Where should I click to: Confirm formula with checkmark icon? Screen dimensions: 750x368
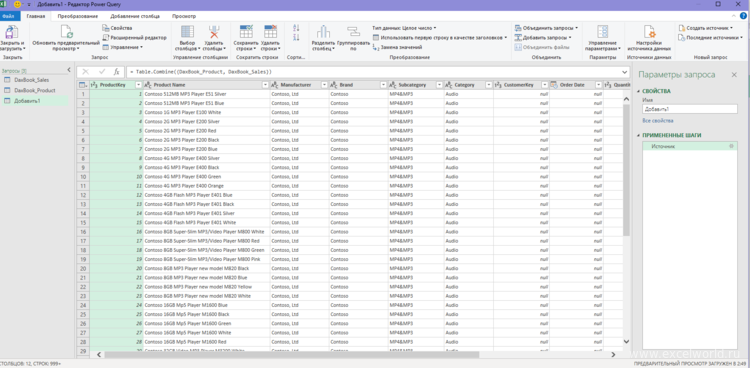pos(101,72)
